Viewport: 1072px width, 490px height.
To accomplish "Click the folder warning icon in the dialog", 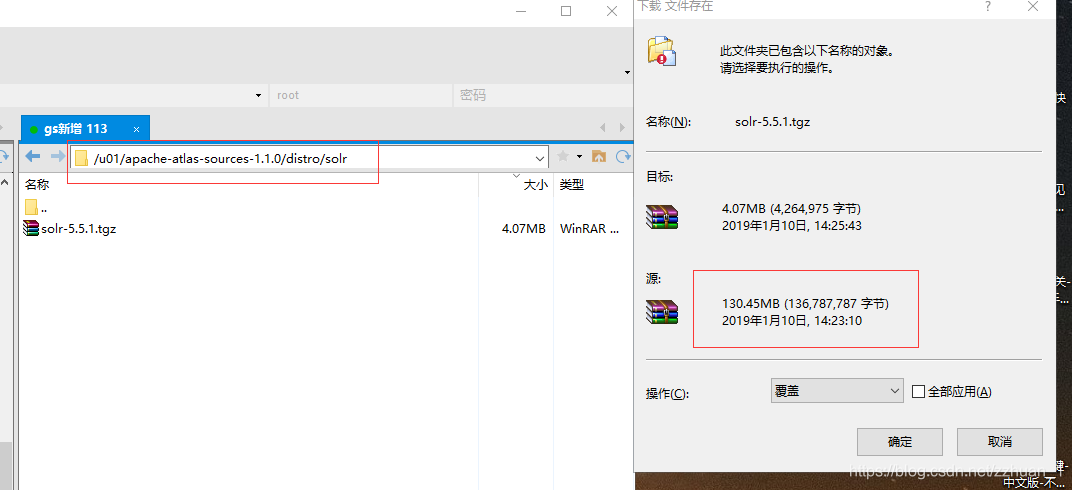I will click(x=662, y=51).
